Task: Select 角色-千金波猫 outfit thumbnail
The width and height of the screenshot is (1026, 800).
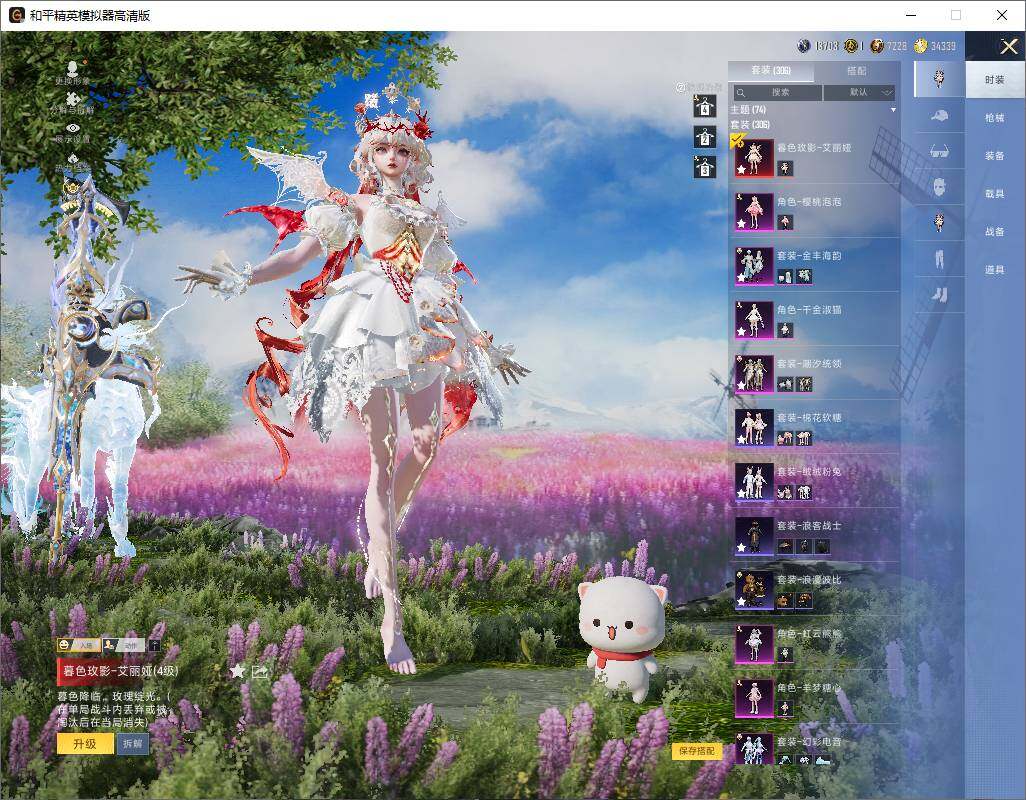Action: click(754, 319)
